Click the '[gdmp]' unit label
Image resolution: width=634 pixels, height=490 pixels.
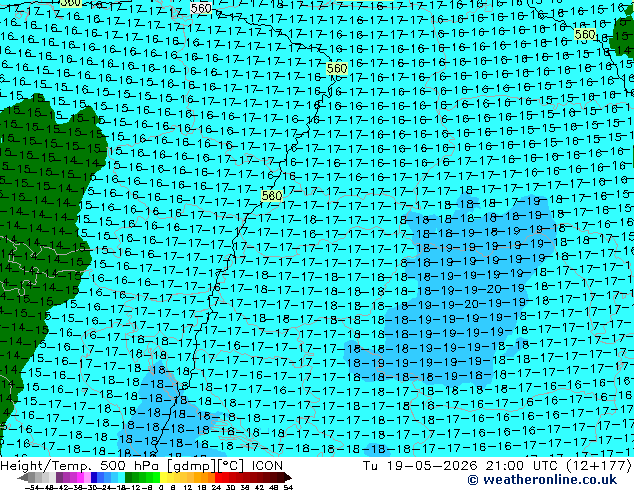190,466
